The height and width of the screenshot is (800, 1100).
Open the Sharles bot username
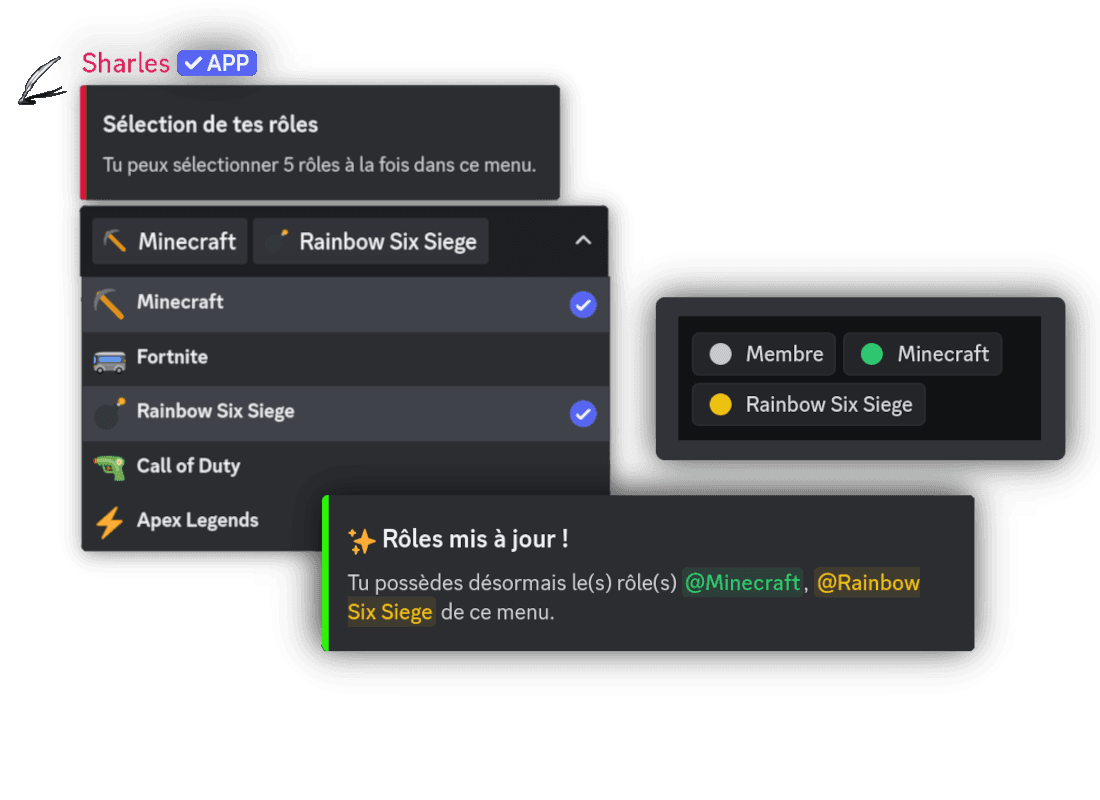tap(126, 63)
